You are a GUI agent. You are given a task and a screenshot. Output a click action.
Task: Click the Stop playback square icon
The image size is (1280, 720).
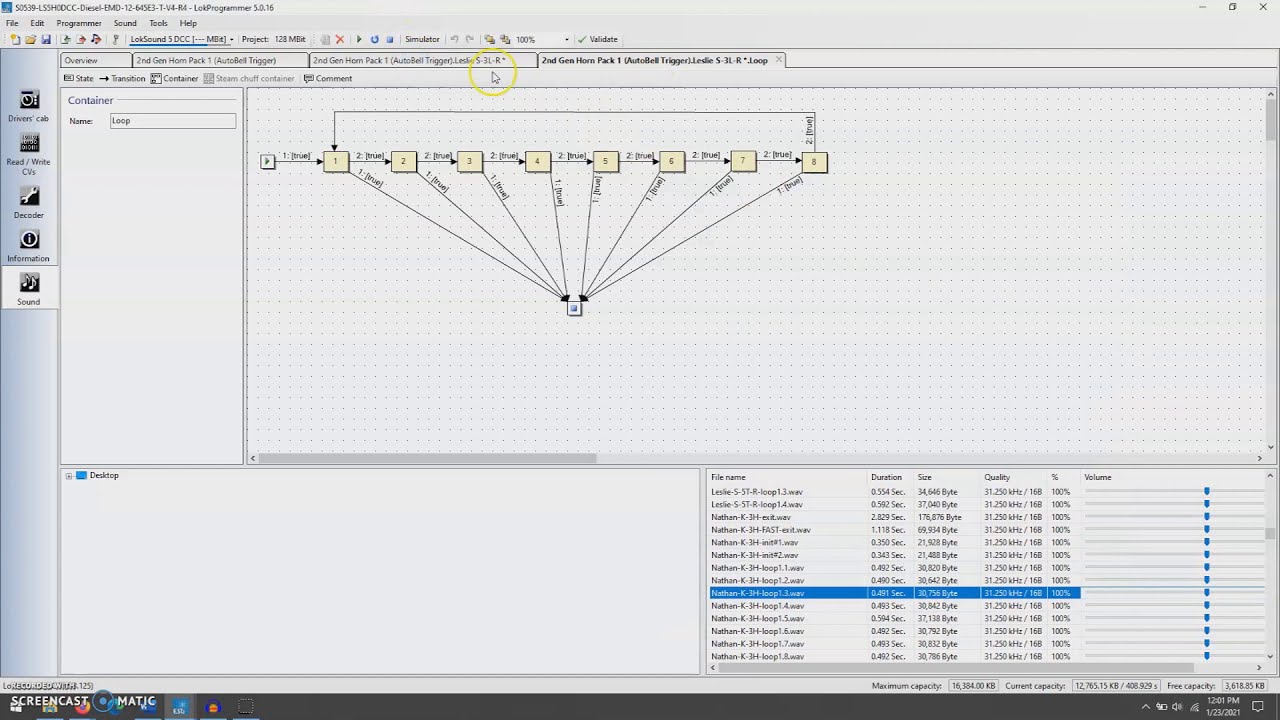[390, 39]
